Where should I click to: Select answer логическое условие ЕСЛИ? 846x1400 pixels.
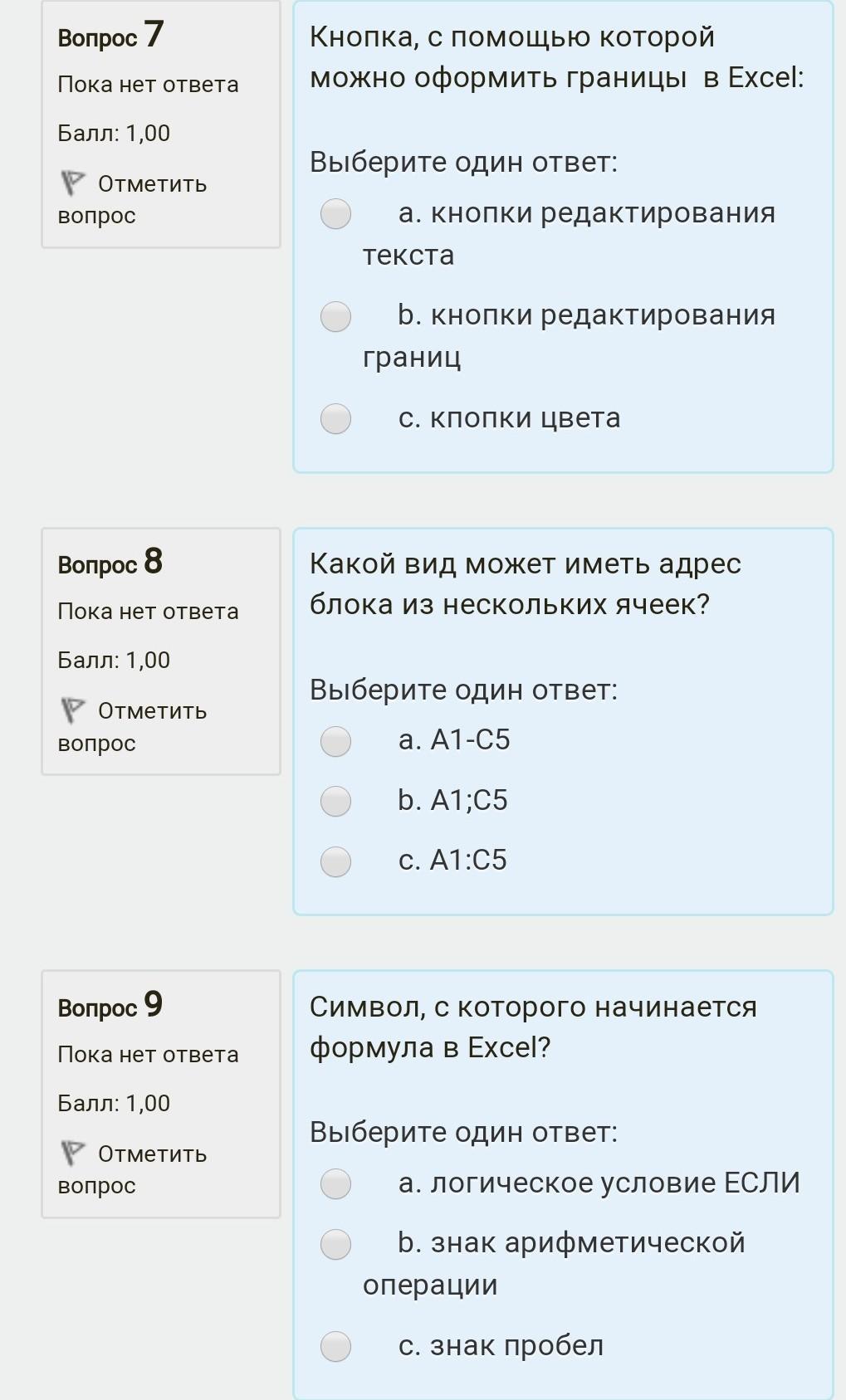click(x=335, y=1183)
